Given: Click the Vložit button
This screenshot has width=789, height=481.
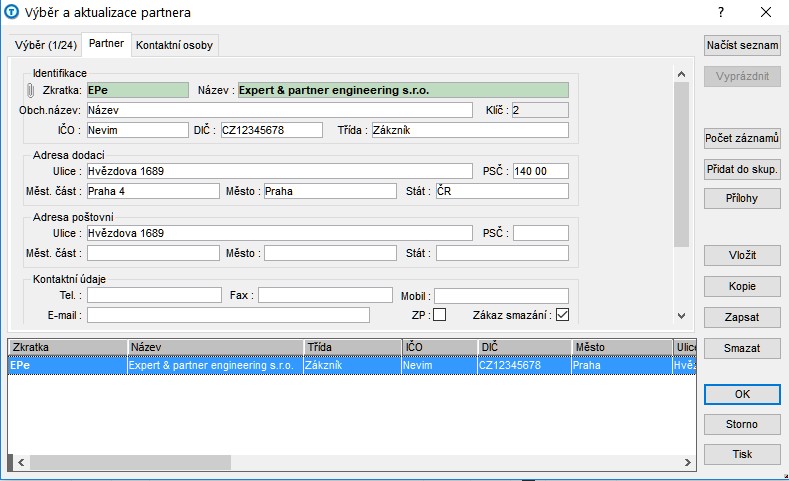Looking at the screenshot, I should [x=742, y=255].
